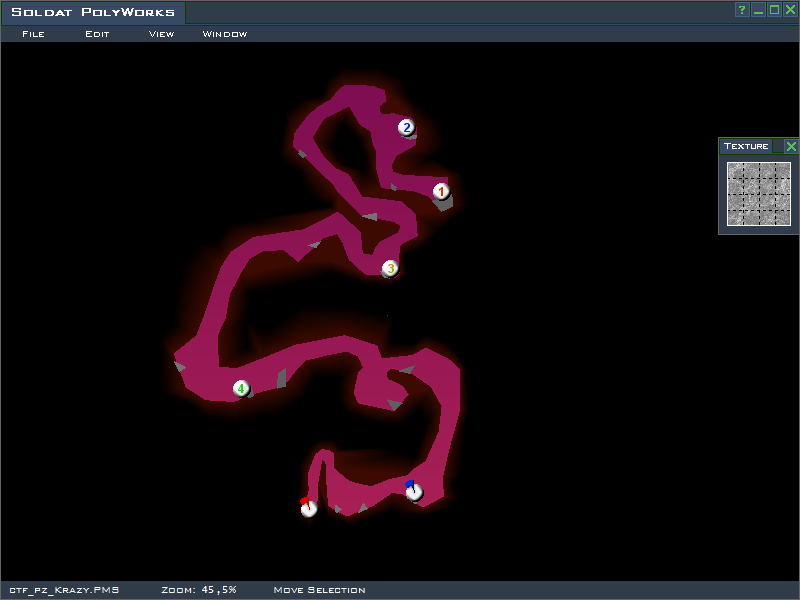Click the ctf_pz_Krazy.PMS filename in status bar
The image size is (800, 600).
(64, 590)
